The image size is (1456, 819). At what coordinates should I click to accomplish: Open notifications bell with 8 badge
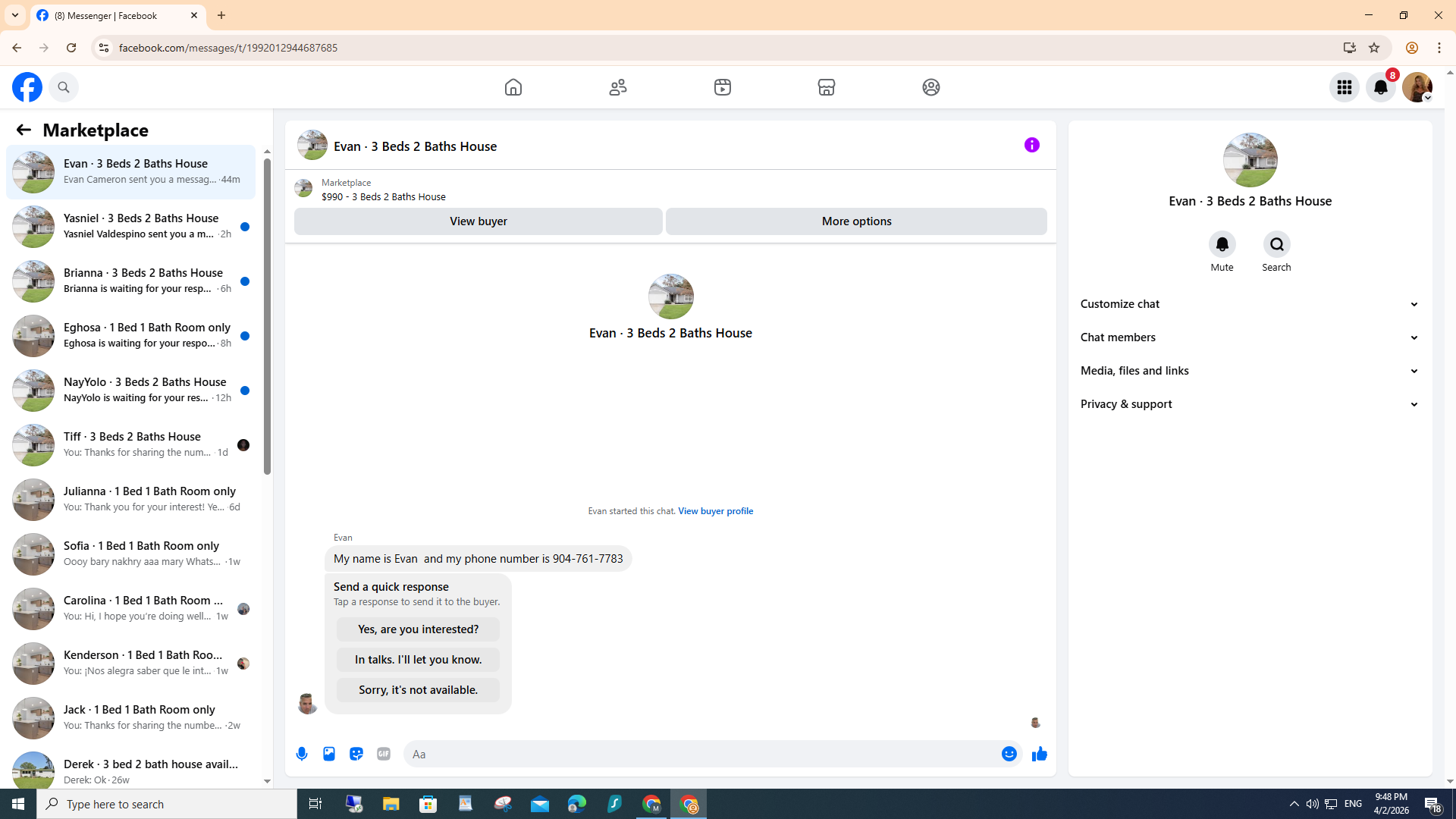(1381, 87)
